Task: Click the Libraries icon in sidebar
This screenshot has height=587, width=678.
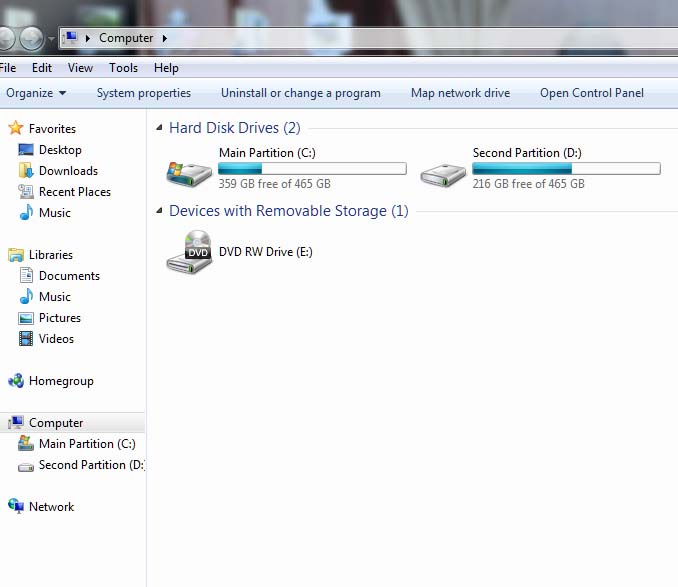Action: 16,255
